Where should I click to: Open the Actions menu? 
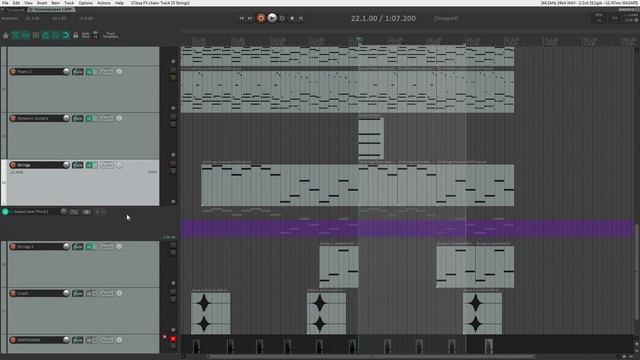coord(104,3)
